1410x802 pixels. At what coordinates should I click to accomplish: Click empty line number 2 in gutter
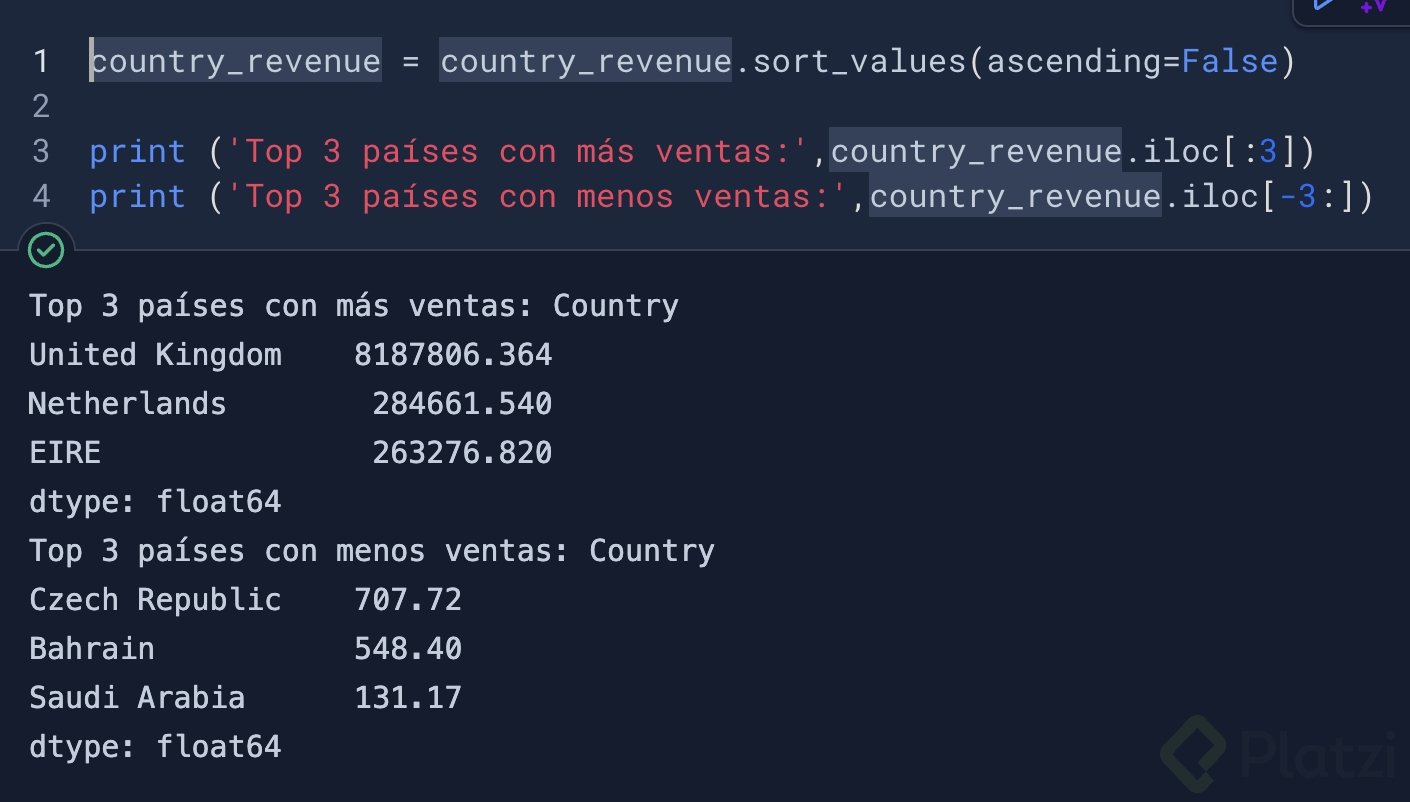click(40, 106)
